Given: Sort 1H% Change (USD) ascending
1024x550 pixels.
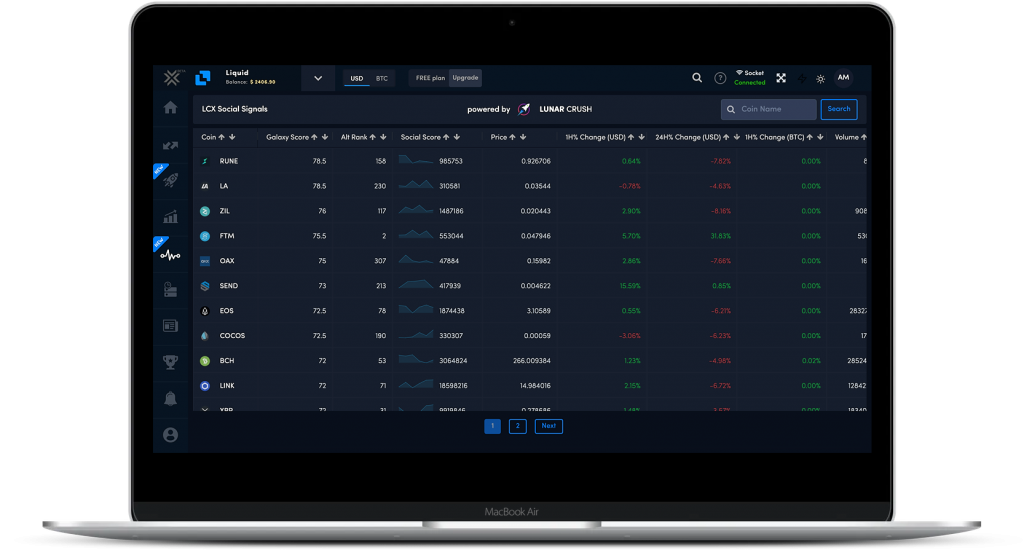Looking at the screenshot, I should pos(631,137).
